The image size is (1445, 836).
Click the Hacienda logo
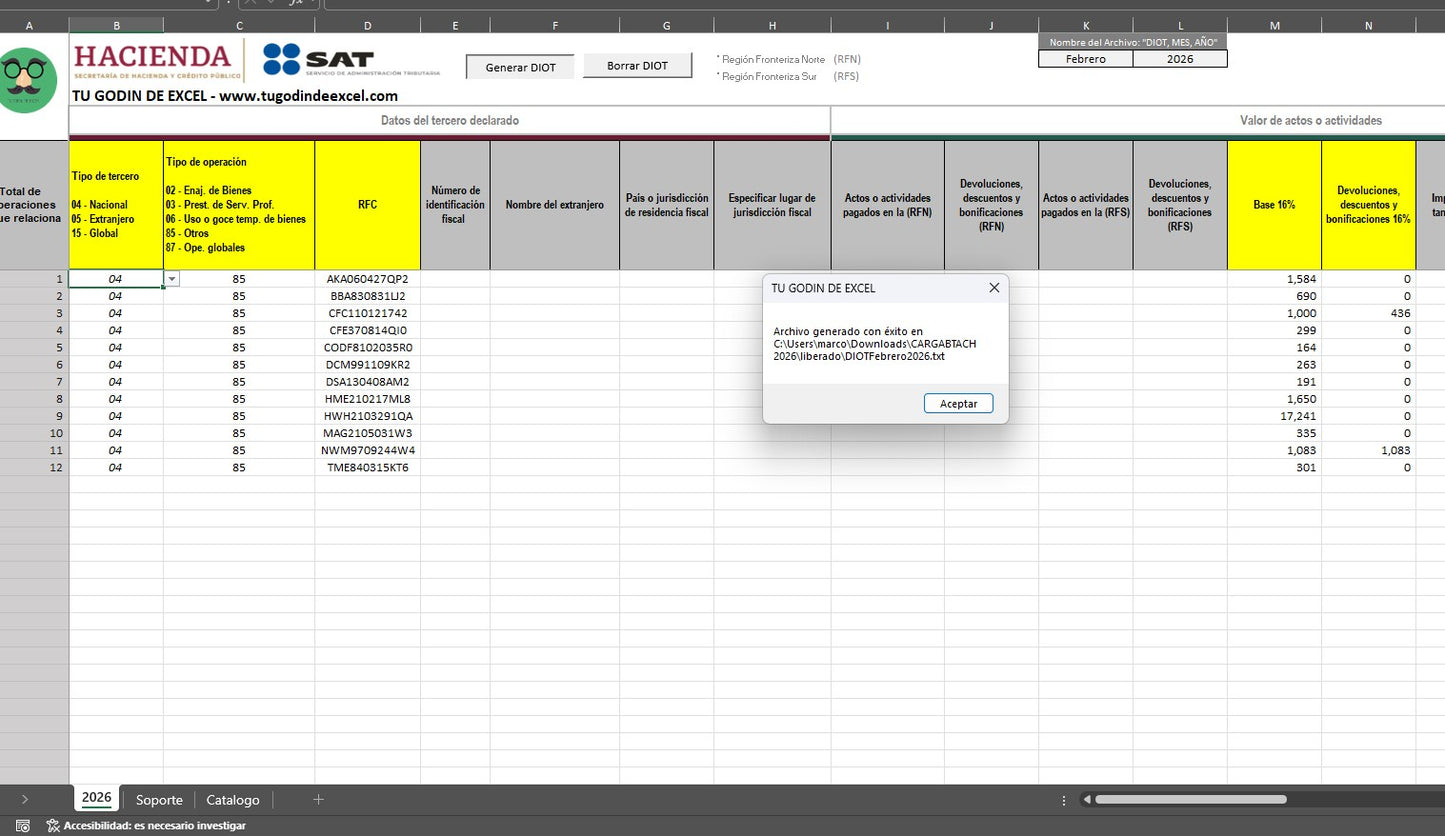[156, 59]
